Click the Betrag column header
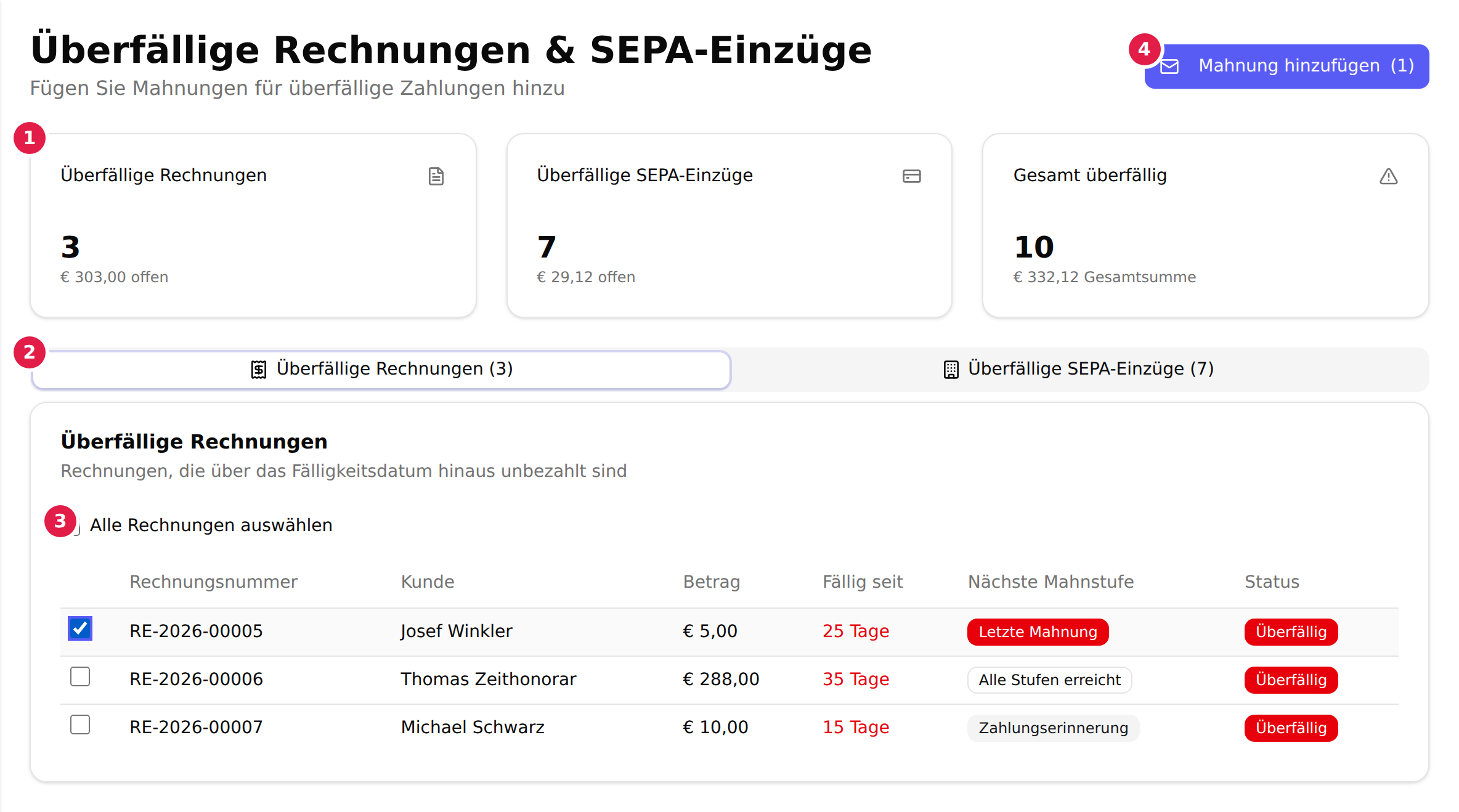 click(712, 582)
